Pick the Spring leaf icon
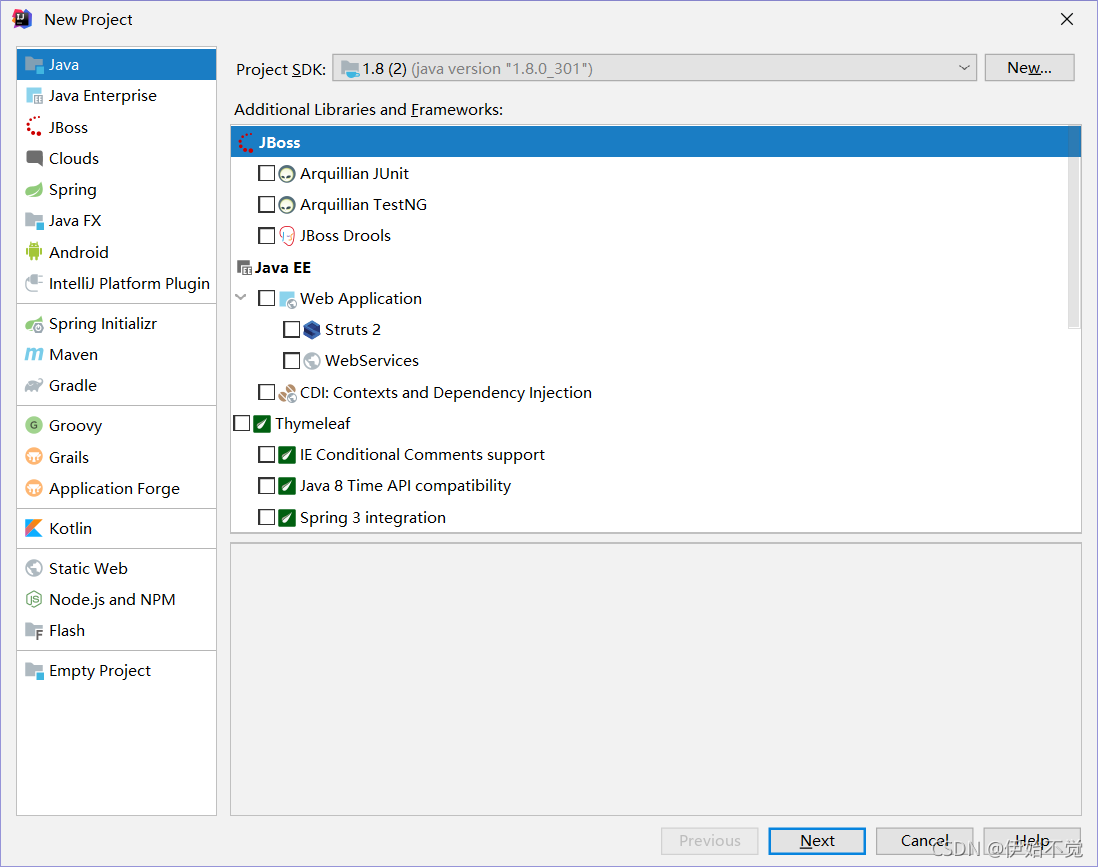The height and width of the screenshot is (867, 1098). (34, 189)
